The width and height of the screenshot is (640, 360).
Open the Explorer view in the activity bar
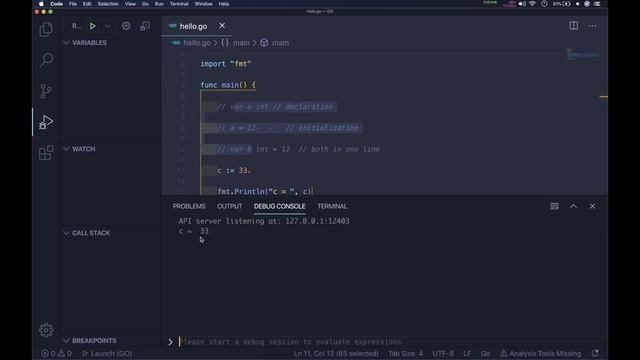46,29
